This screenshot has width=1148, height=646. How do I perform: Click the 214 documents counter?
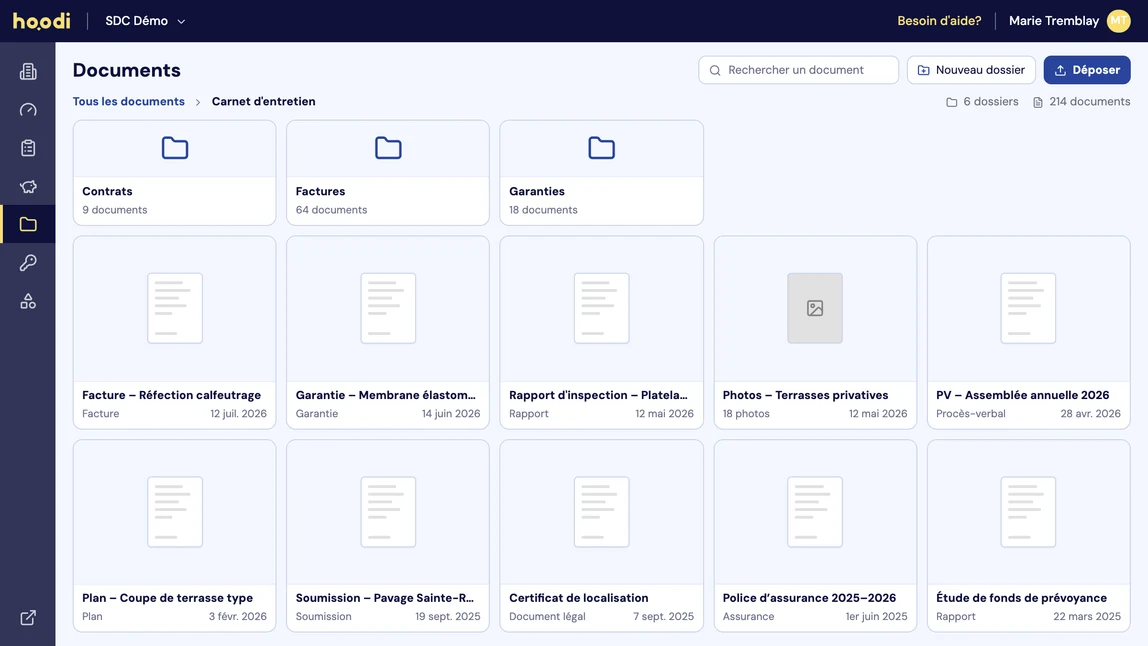[x=1081, y=102]
